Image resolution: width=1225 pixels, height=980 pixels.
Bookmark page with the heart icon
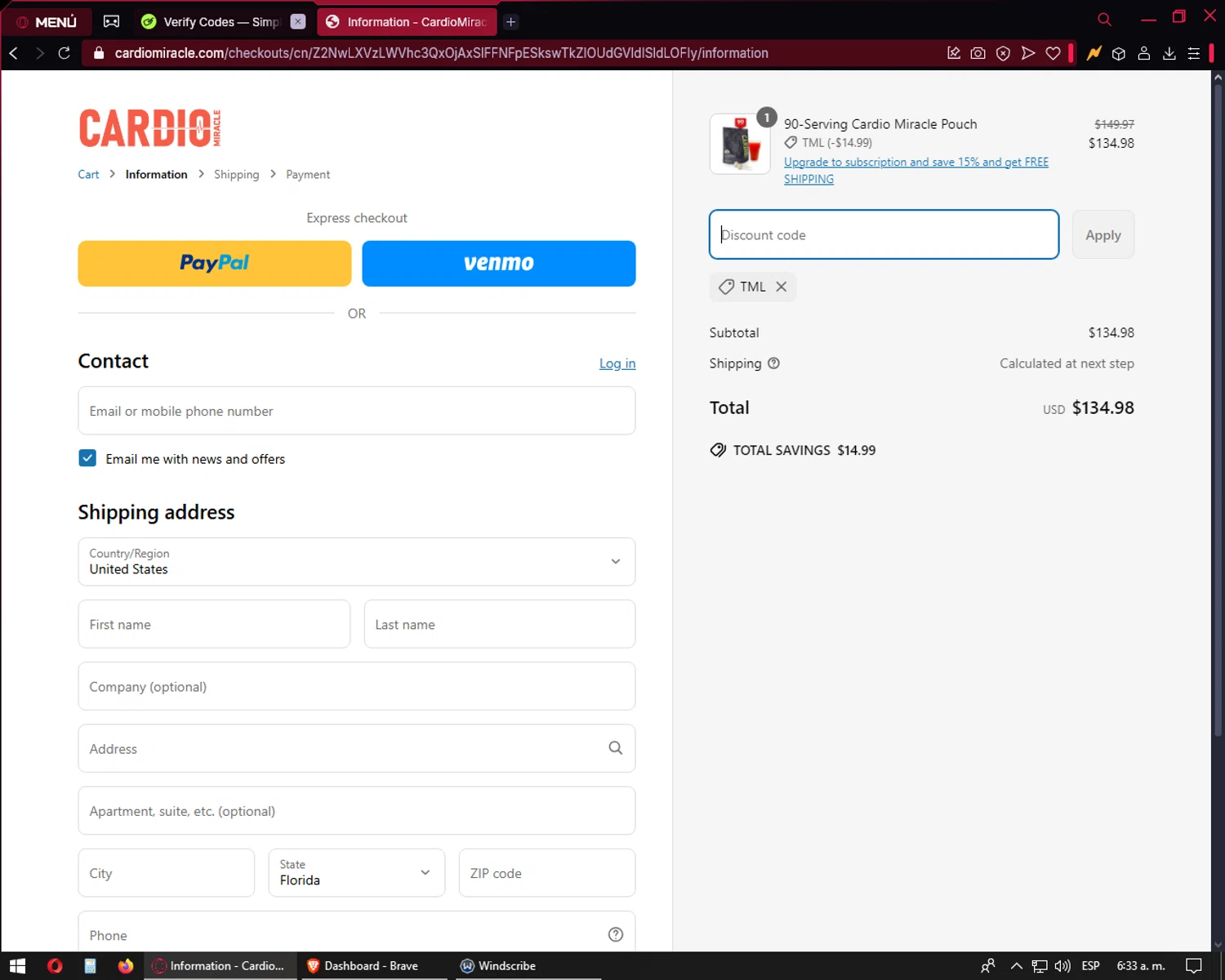(1053, 53)
